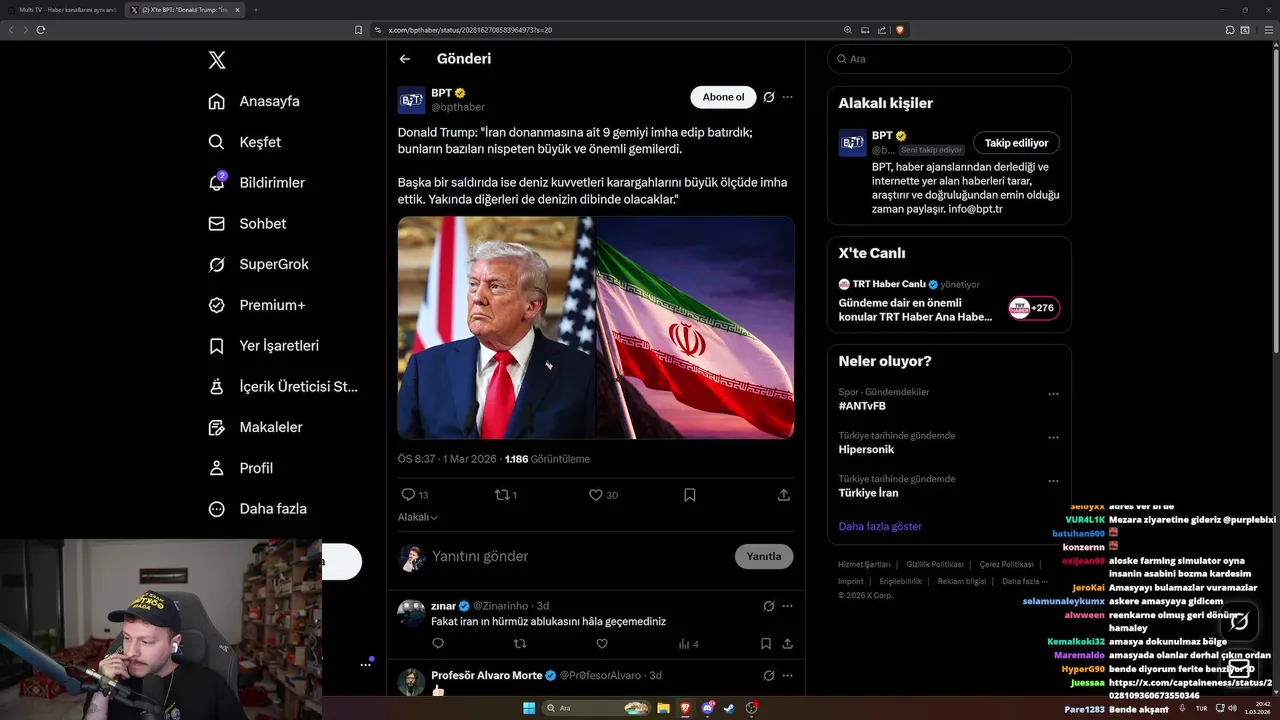The height and width of the screenshot is (720, 1280).
Task: Open three-dot menu on Profesör Alvaro reply
Action: tap(788, 676)
